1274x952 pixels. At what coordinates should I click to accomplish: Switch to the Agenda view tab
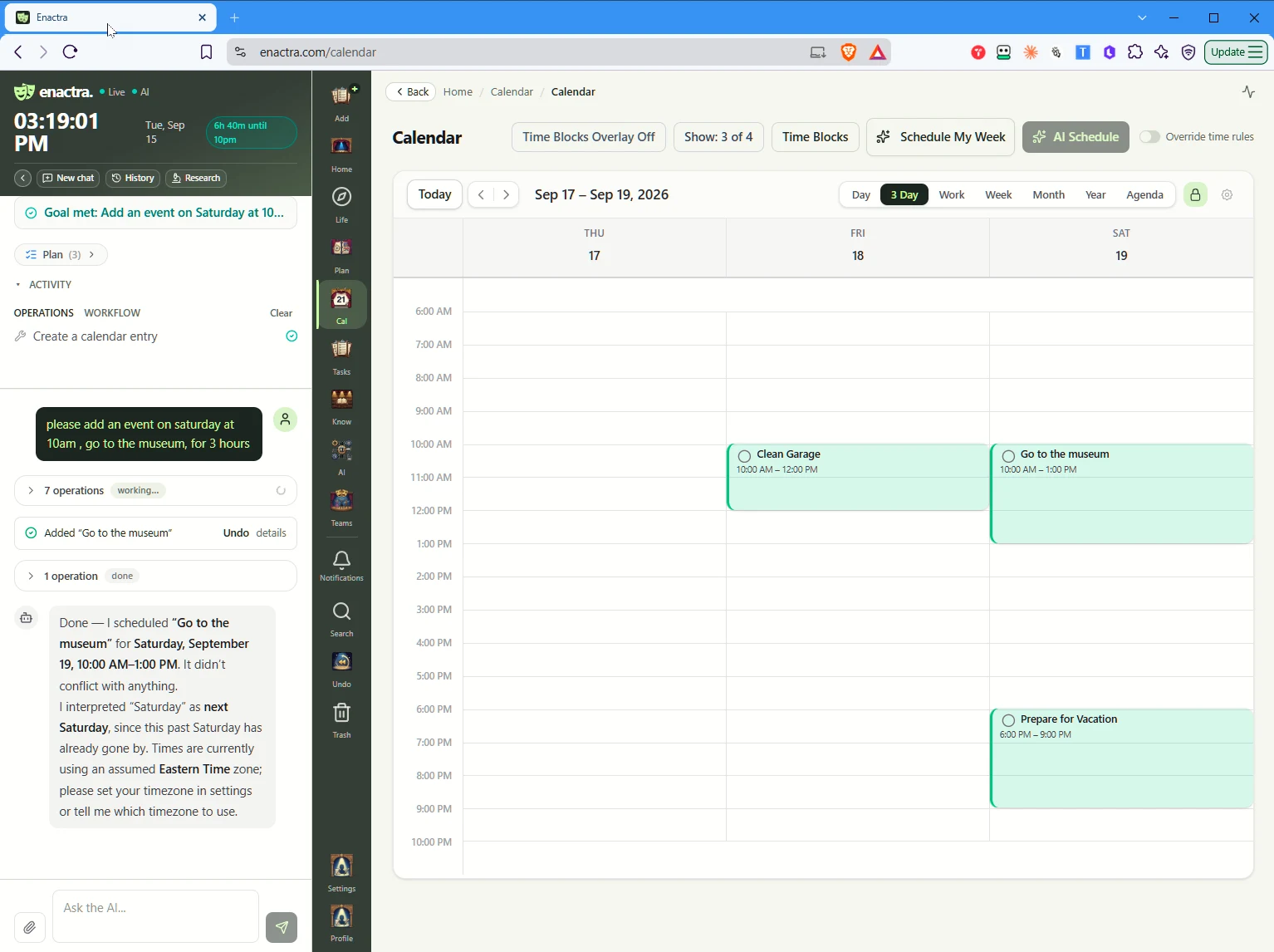click(1144, 194)
